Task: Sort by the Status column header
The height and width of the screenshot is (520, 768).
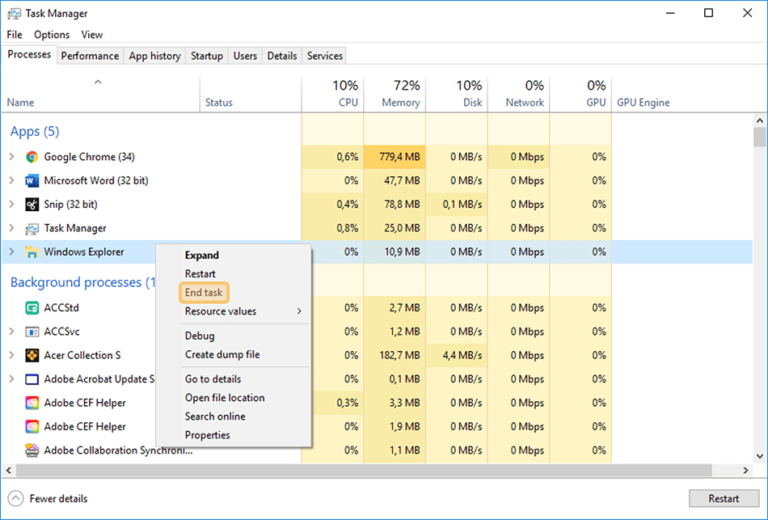Action: 251,95
